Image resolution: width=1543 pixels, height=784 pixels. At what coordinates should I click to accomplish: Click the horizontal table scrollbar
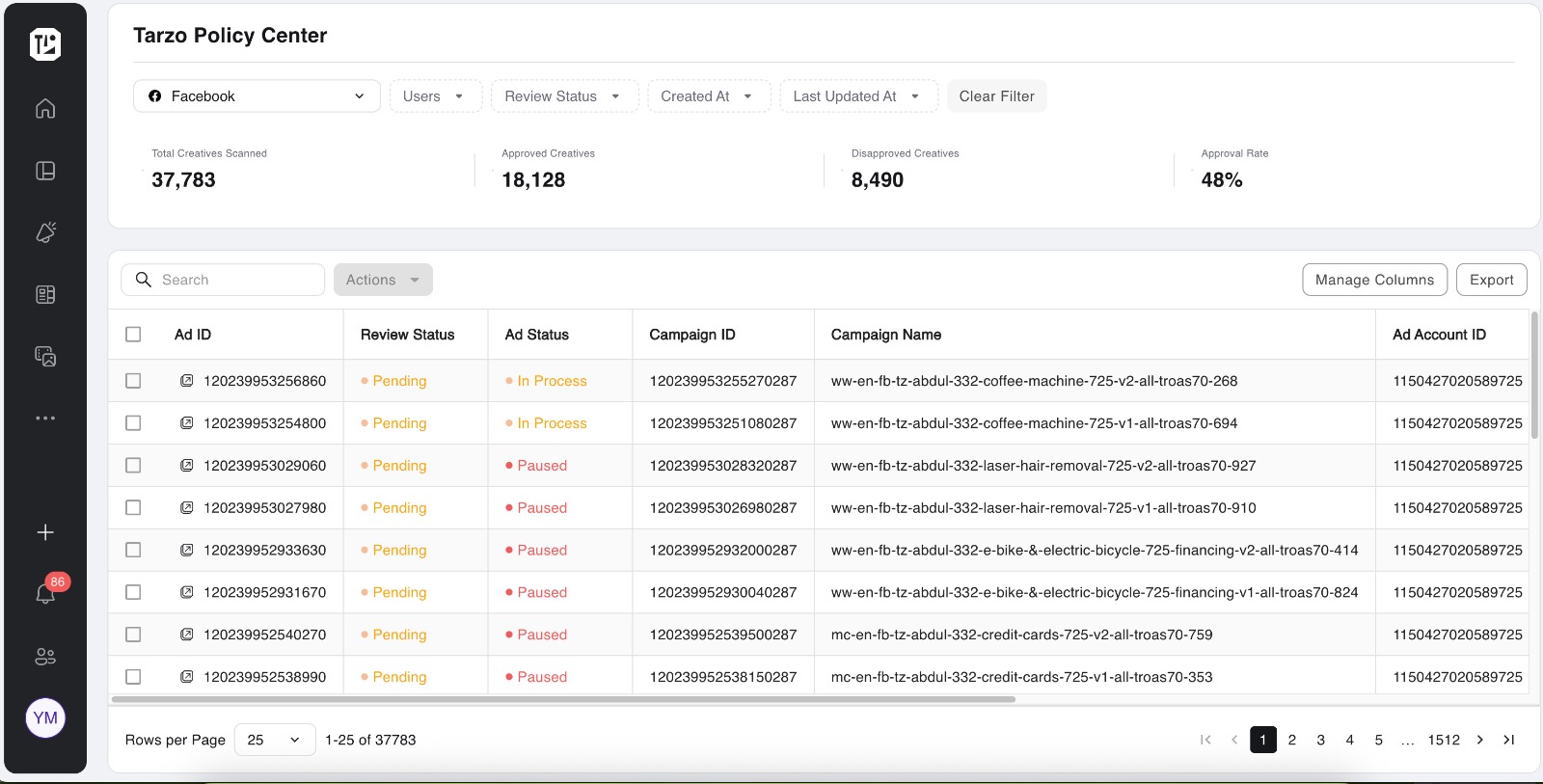pos(563,699)
